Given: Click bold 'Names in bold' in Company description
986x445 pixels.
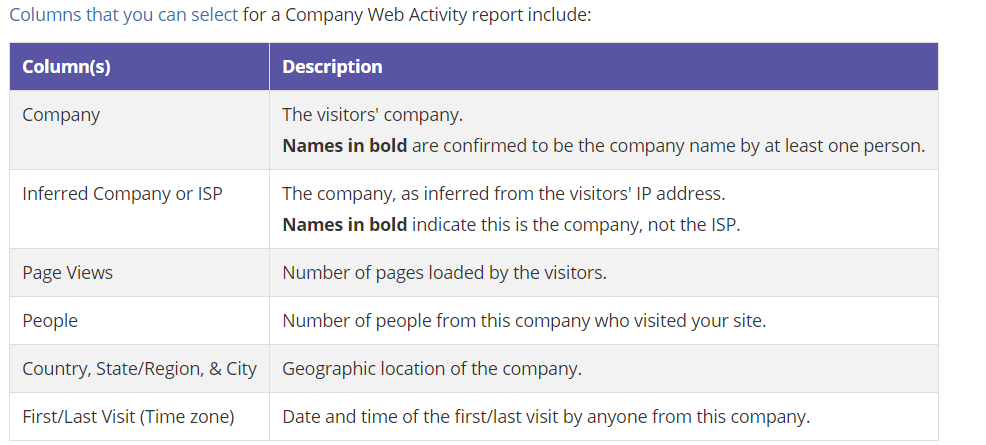Looking at the screenshot, I should pos(344,146).
